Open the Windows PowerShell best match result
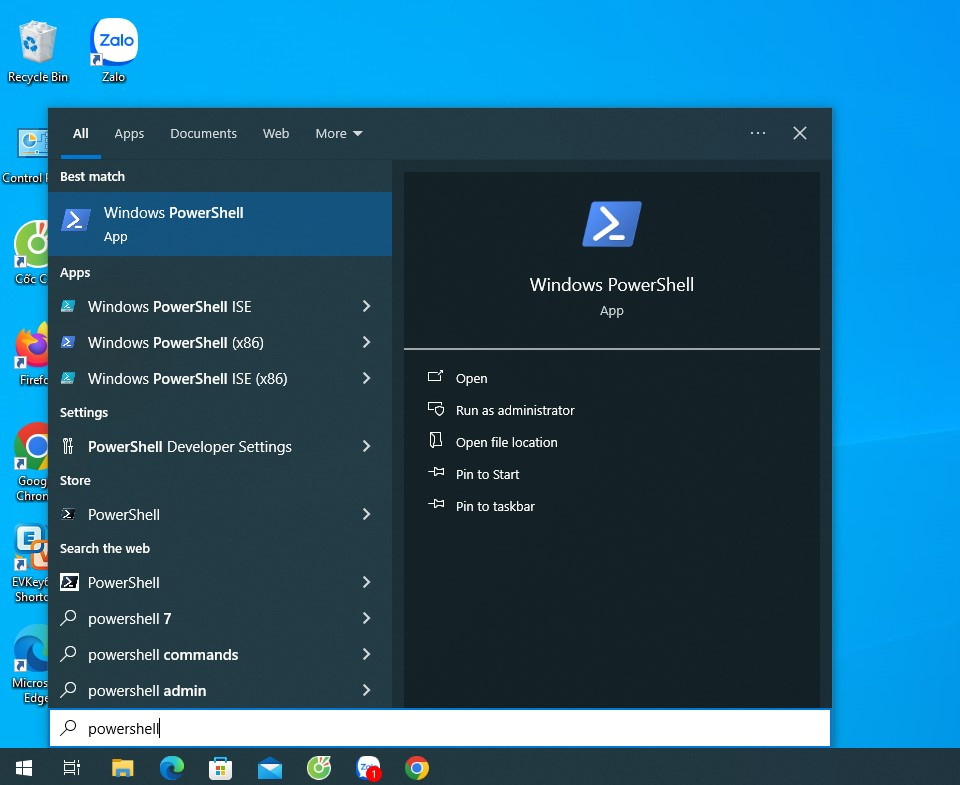The image size is (960, 785). click(x=220, y=224)
